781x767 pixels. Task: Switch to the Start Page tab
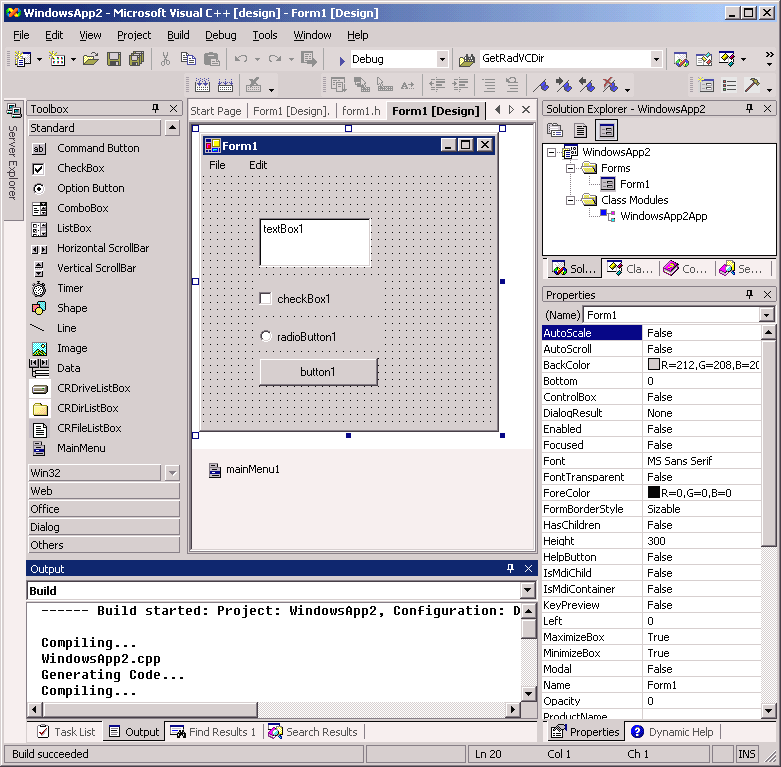pyautogui.click(x=216, y=111)
